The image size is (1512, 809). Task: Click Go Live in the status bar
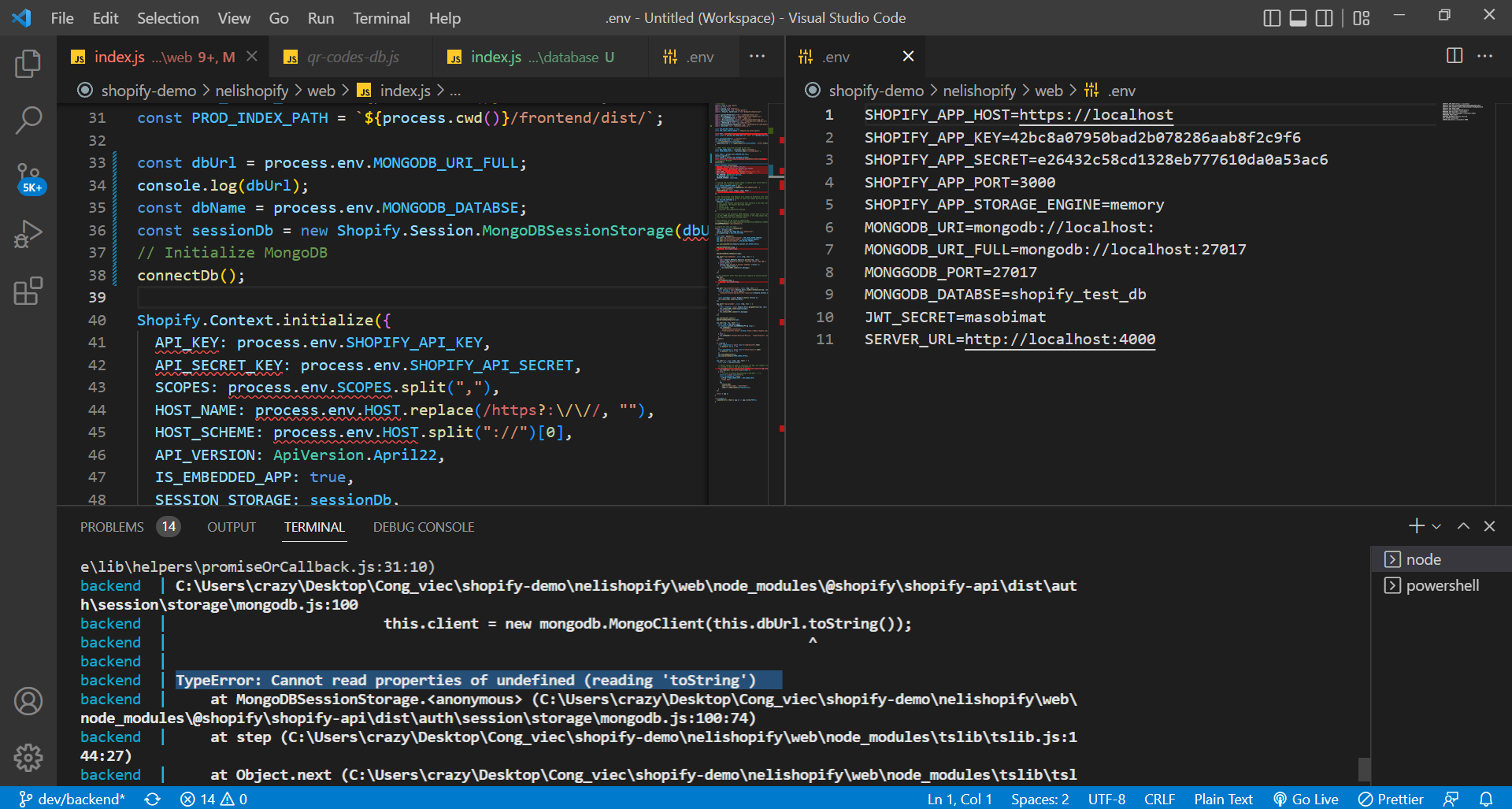[1306, 799]
